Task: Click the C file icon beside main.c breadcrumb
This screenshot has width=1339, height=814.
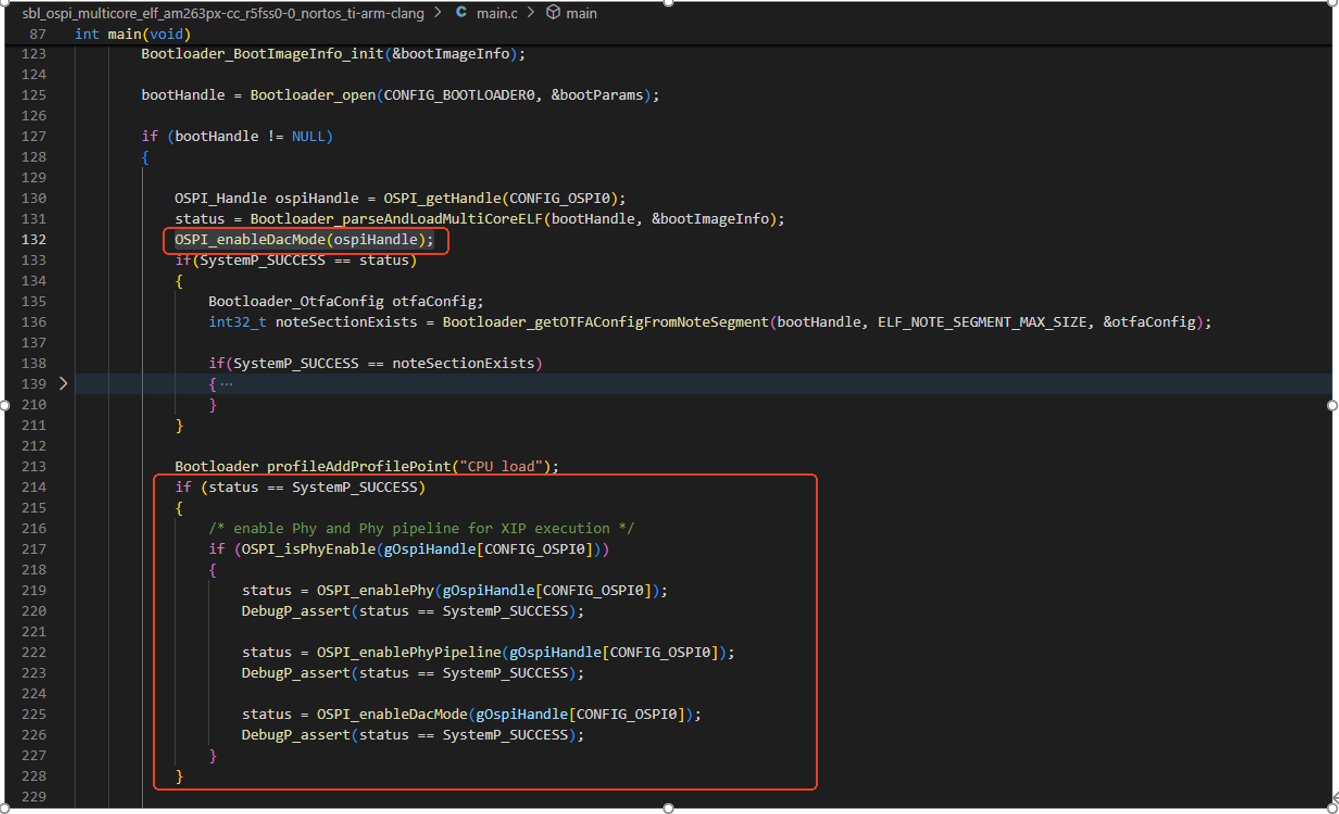Action: tap(461, 13)
